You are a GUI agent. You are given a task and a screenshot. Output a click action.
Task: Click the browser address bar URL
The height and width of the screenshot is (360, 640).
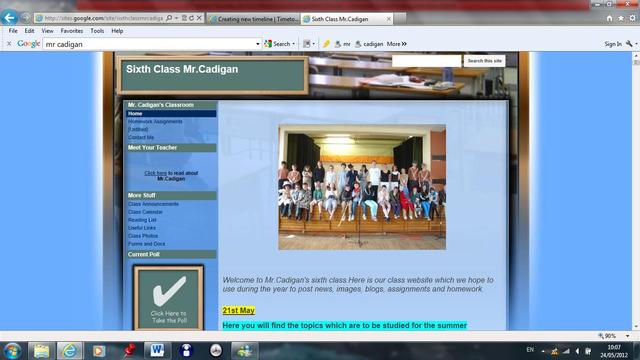(x=104, y=18)
